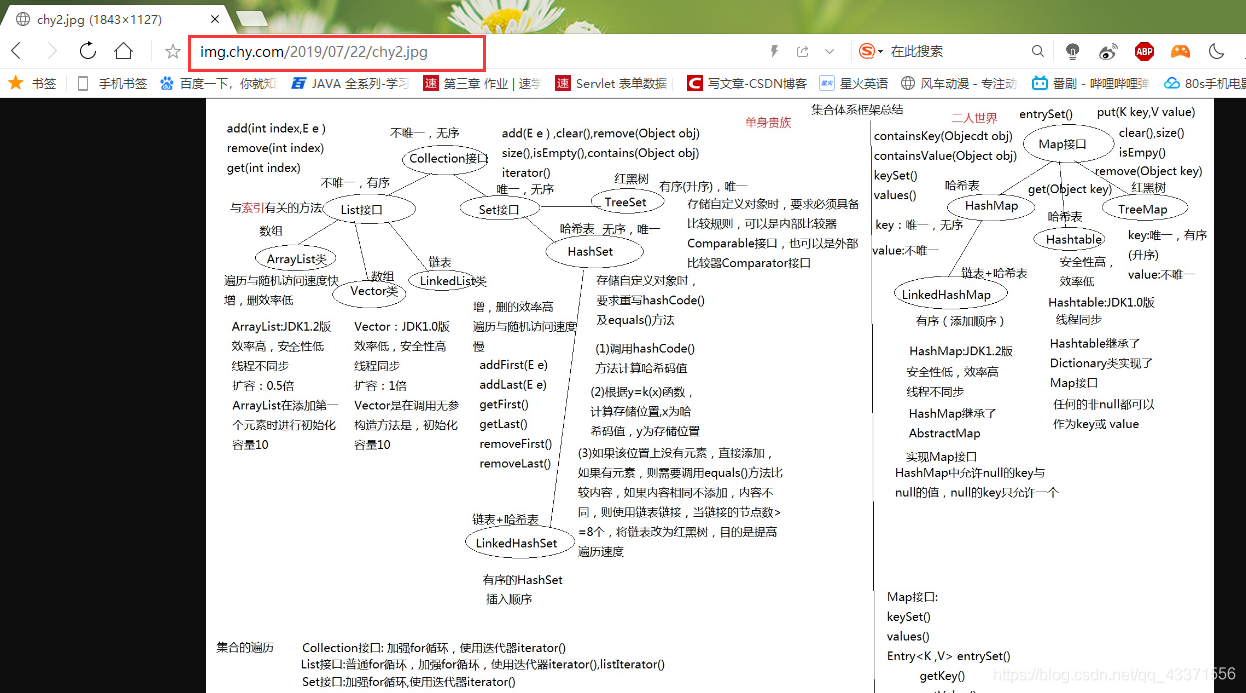Click the red 二人世界 label
The height and width of the screenshot is (693, 1246).
(x=974, y=118)
